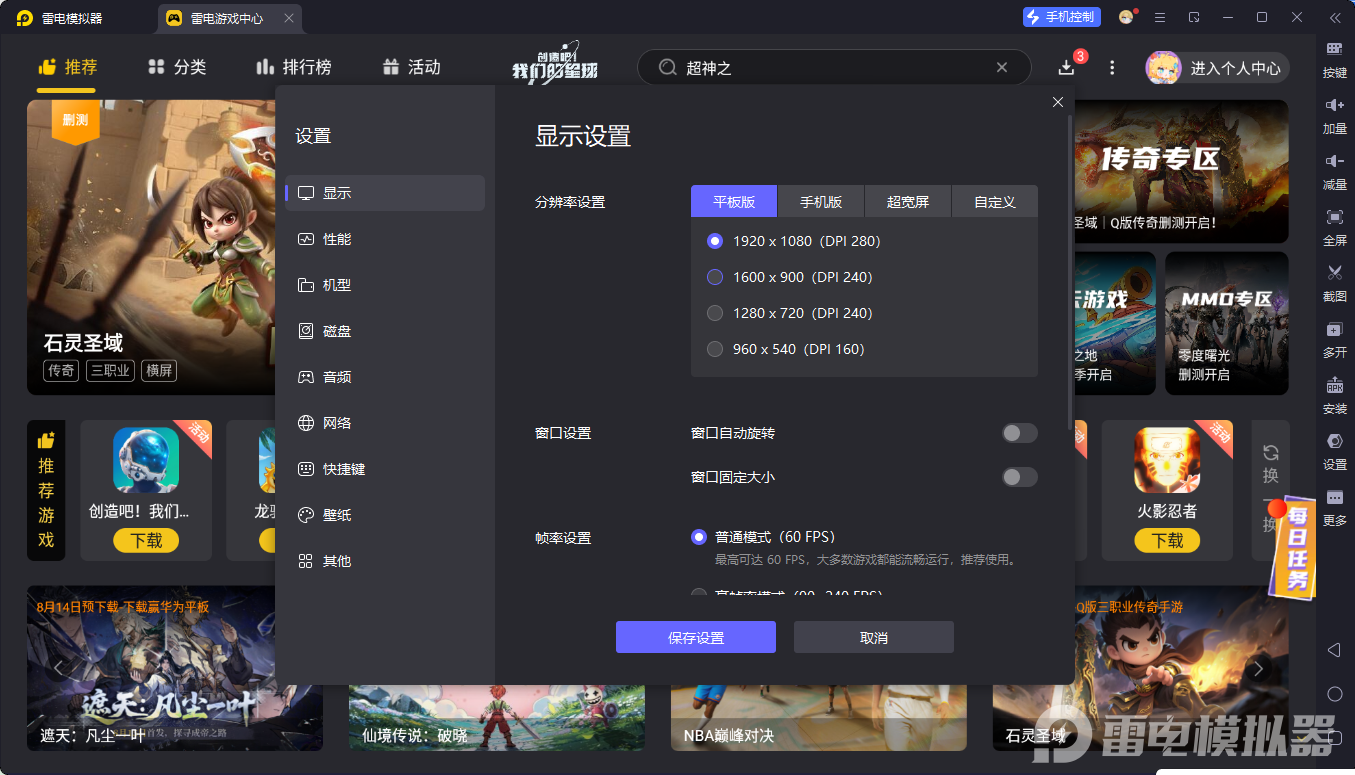Install an APK via the 安装 icon
Viewport: 1355px width, 775px height.
click(x=1334, y=396)
